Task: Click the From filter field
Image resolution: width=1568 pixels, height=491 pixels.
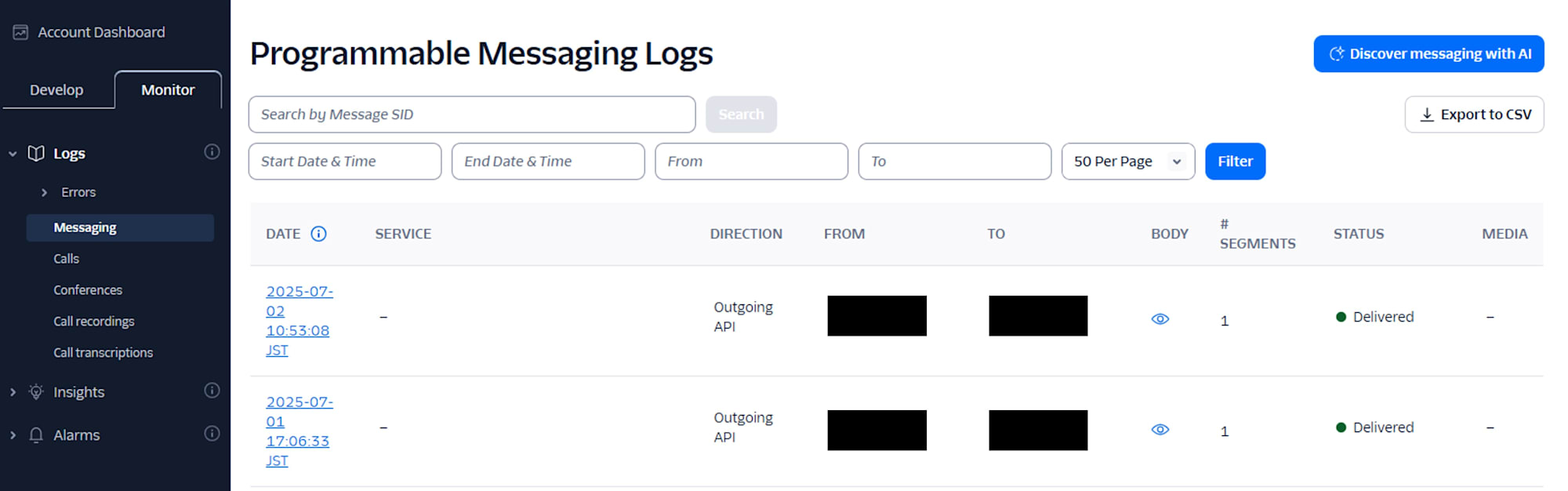Action: 751,162
